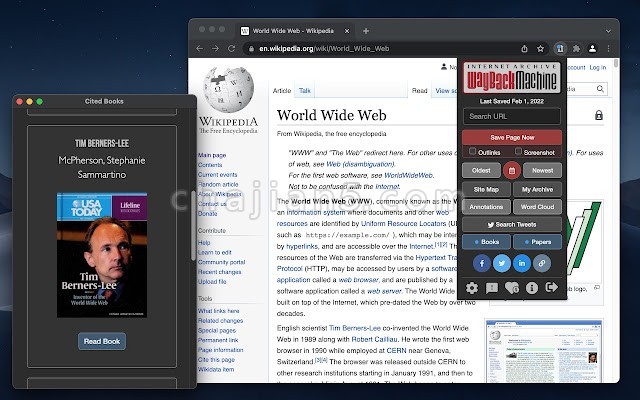Open Site Map in Wayback popup
The width and height of the screenshot is (640, 400).
click(486, 190)
